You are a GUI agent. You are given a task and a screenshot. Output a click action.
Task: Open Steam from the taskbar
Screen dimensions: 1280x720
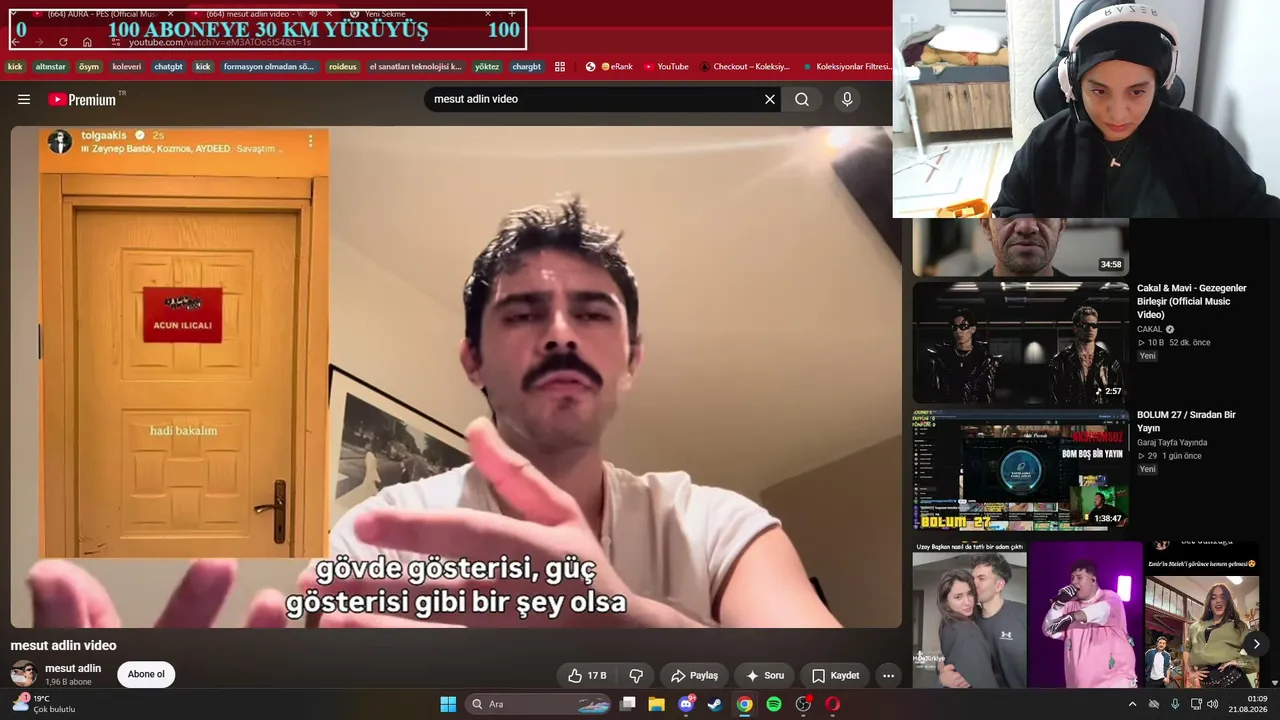pyautogui.click(x=715, y=704)
